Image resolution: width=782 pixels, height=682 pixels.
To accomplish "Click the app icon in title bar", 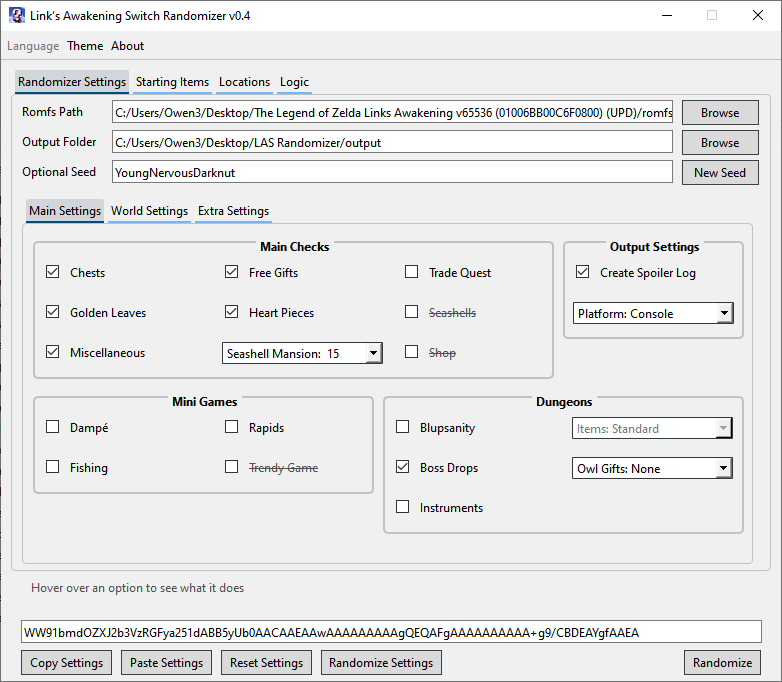I will pos(16,15).
